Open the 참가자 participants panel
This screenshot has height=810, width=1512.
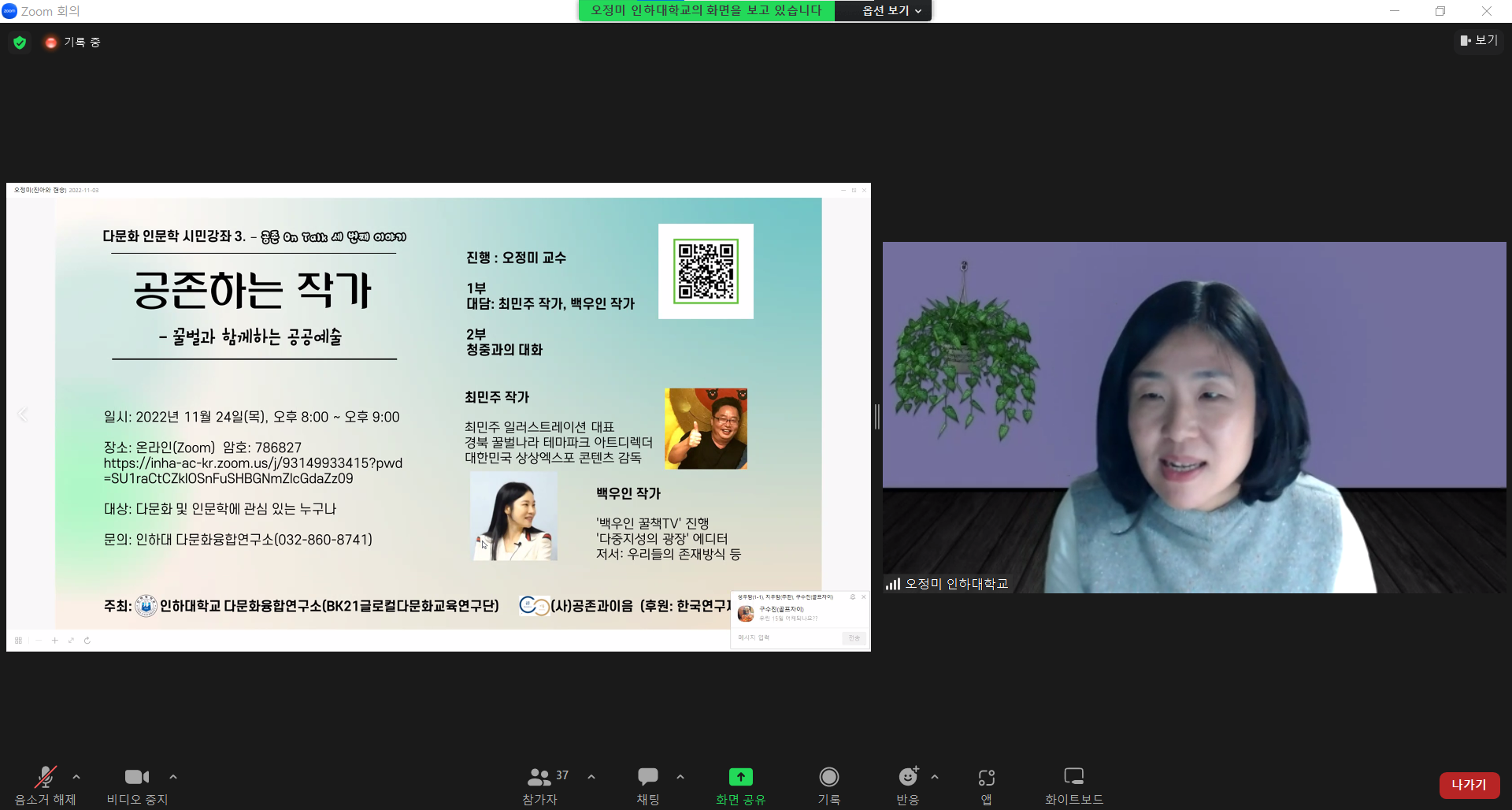click(539, 786)
